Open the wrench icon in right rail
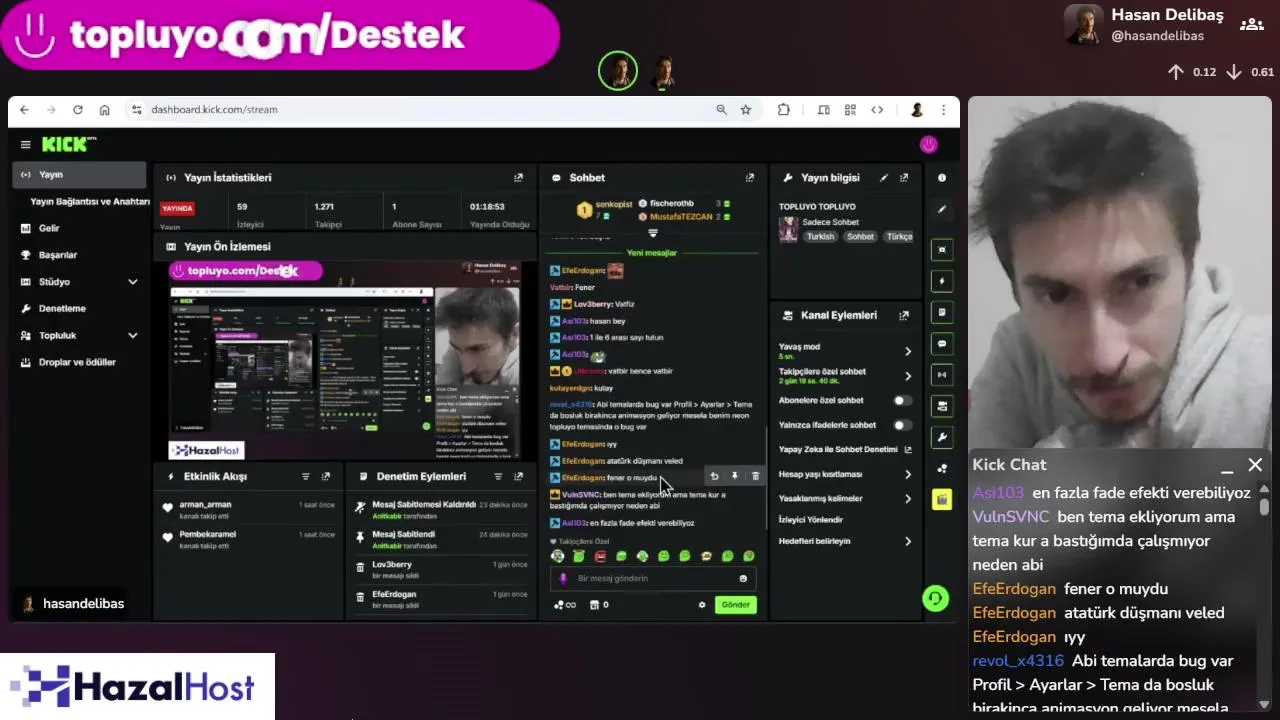The image size is (1280, 720). 942,437
